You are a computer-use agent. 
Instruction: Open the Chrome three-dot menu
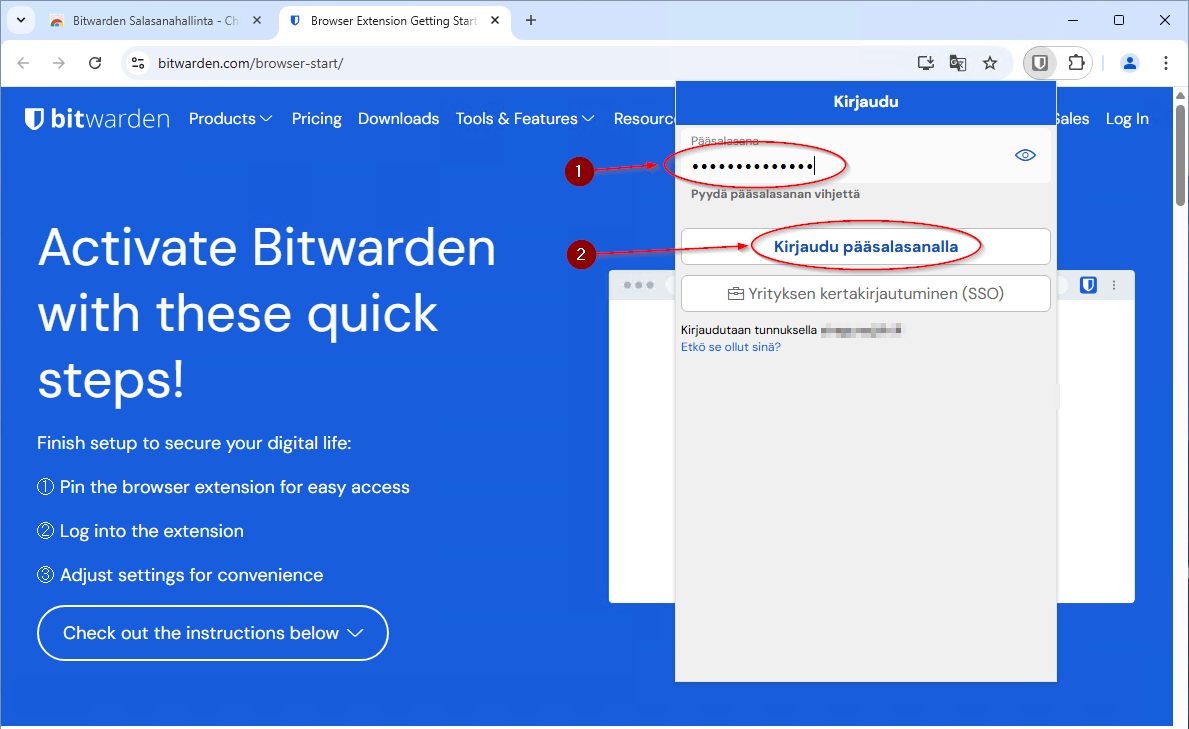pos(1165,63)
